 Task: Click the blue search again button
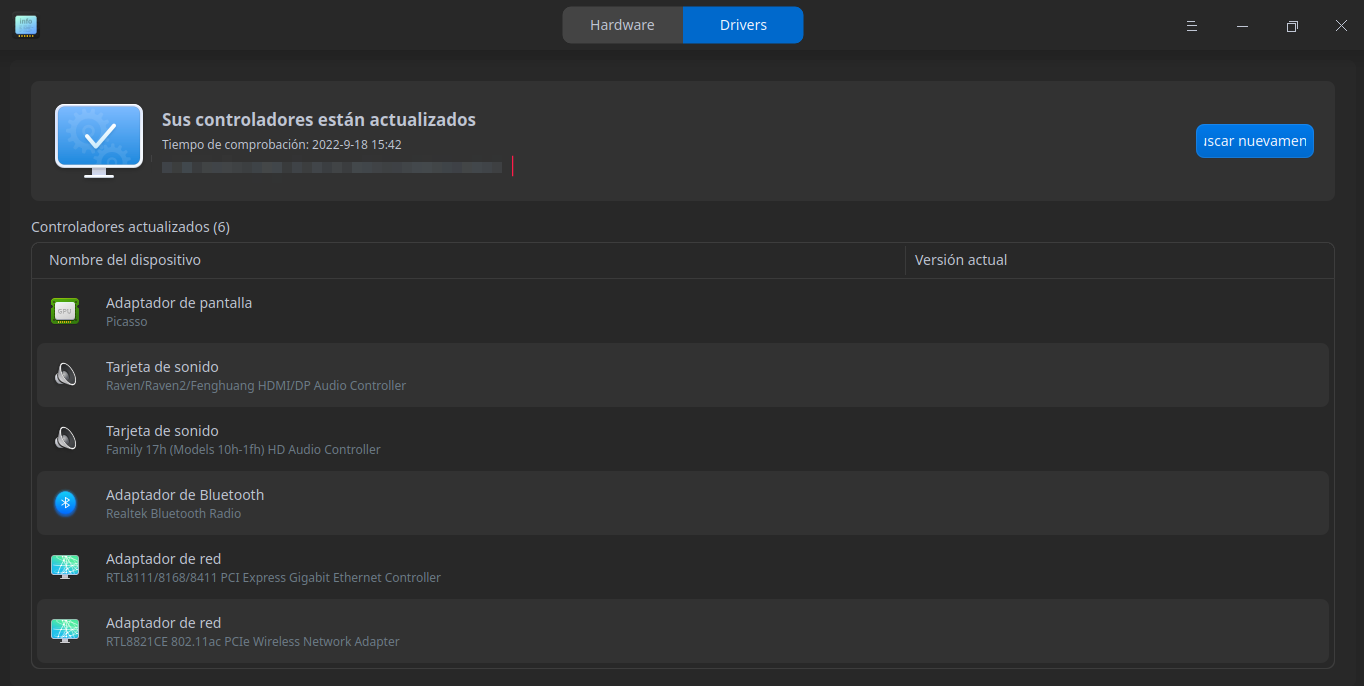[x=1255, y=141]
